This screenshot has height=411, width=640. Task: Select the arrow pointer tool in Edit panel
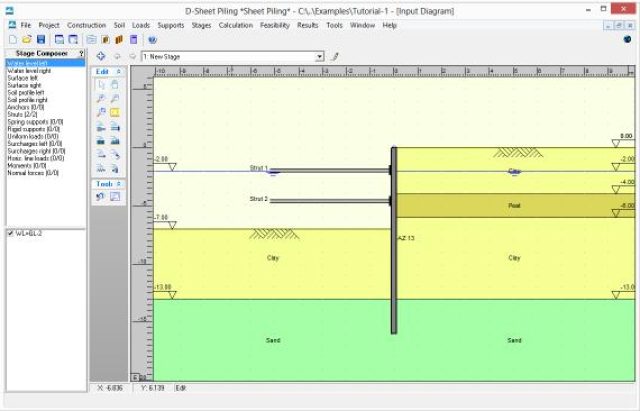click(x=101, y=86)
